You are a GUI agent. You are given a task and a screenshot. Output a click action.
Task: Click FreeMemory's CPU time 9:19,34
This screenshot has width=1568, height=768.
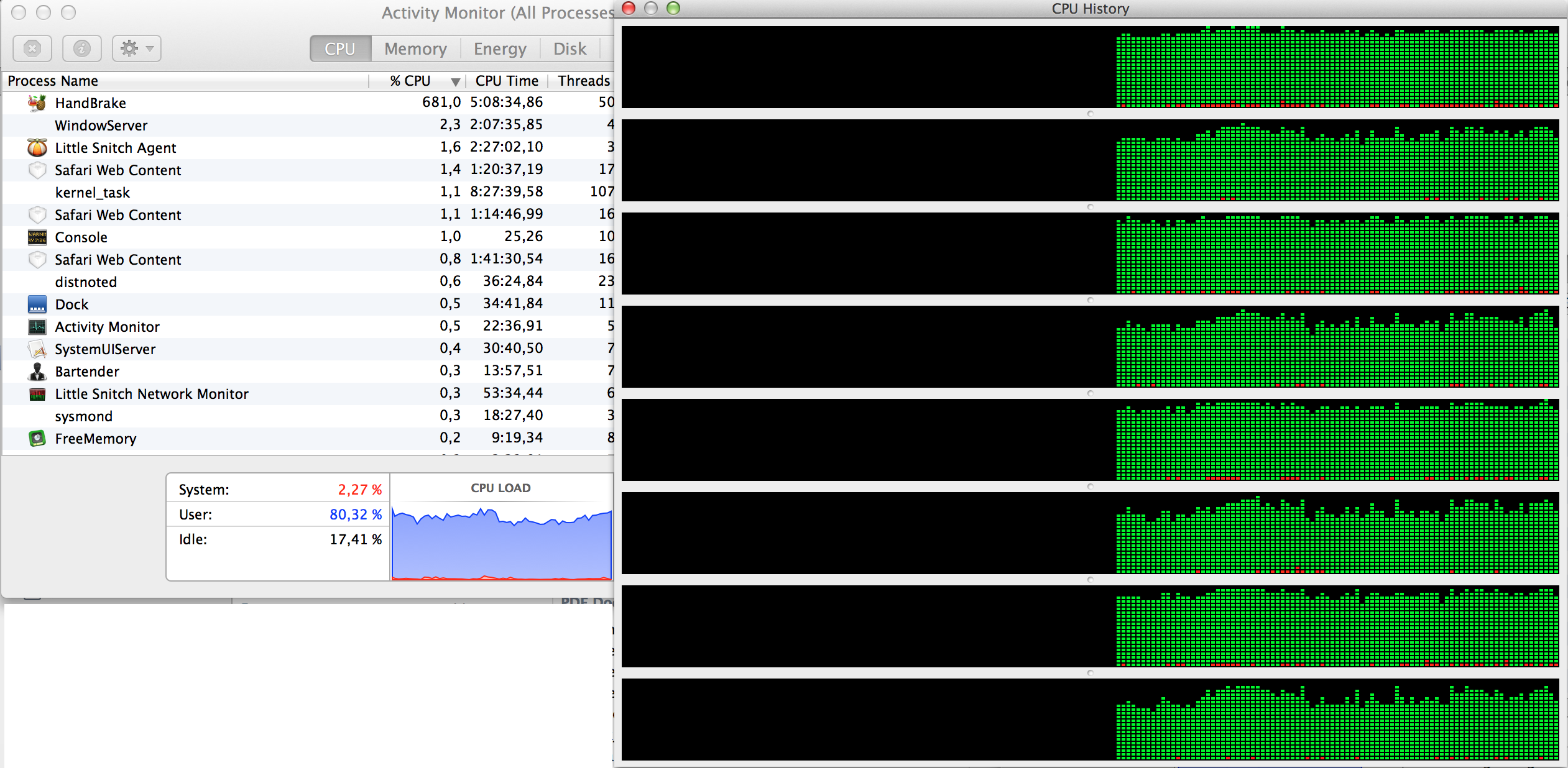pos(517,437)
